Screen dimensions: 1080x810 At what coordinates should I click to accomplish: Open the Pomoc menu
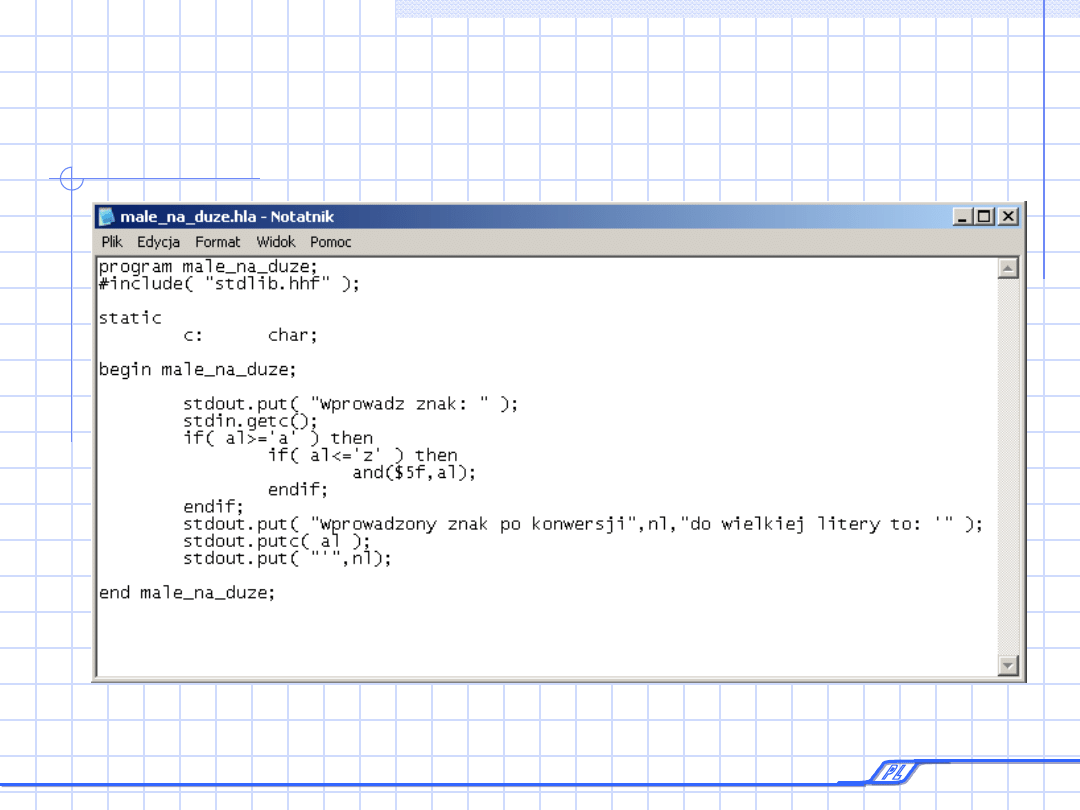pyautogui.click(x=331, y=242)
